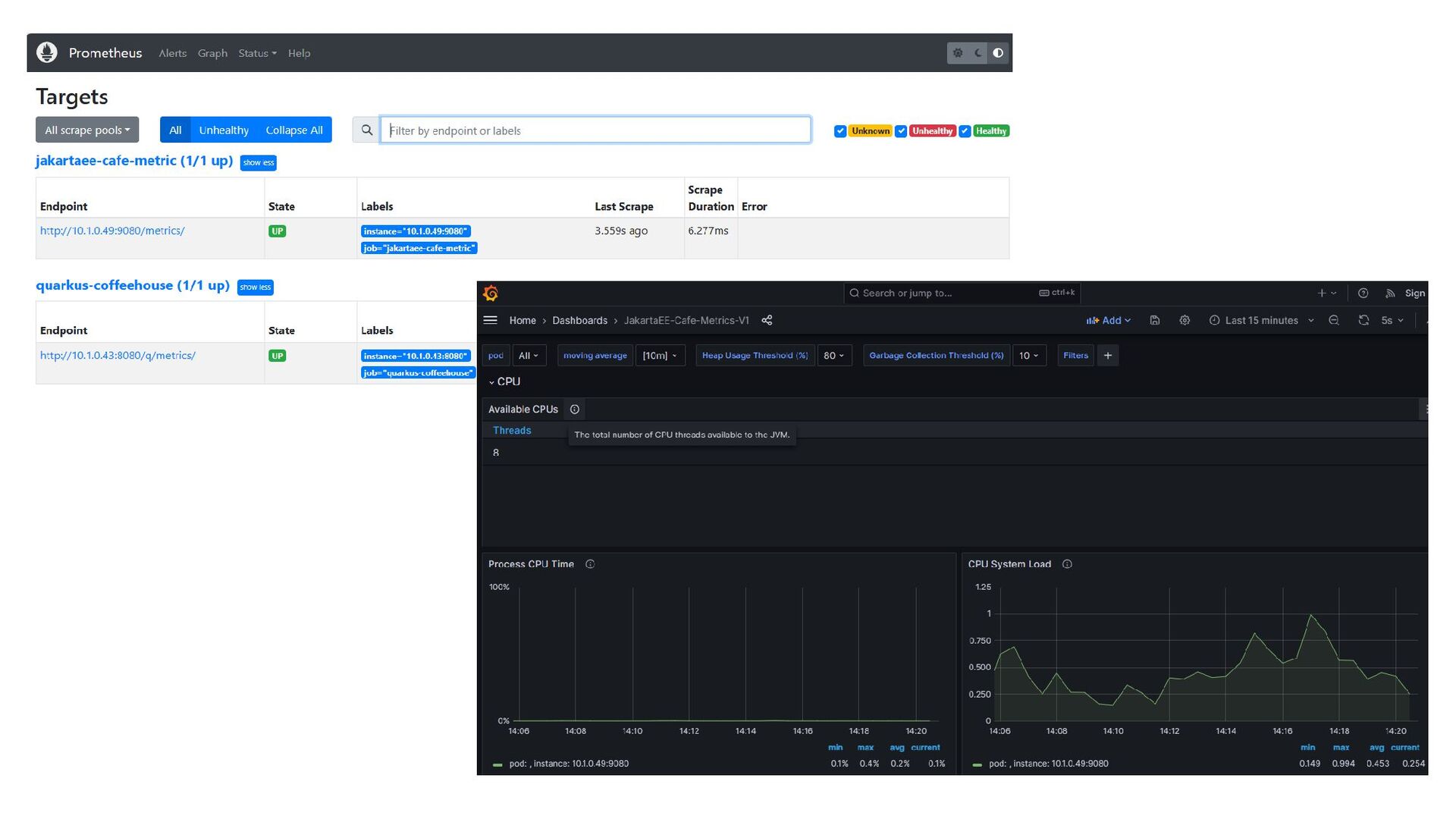Toggle the Unknown state checkbox
The width and height of the screenshot is (1456, 819).
tap(840, 131)
